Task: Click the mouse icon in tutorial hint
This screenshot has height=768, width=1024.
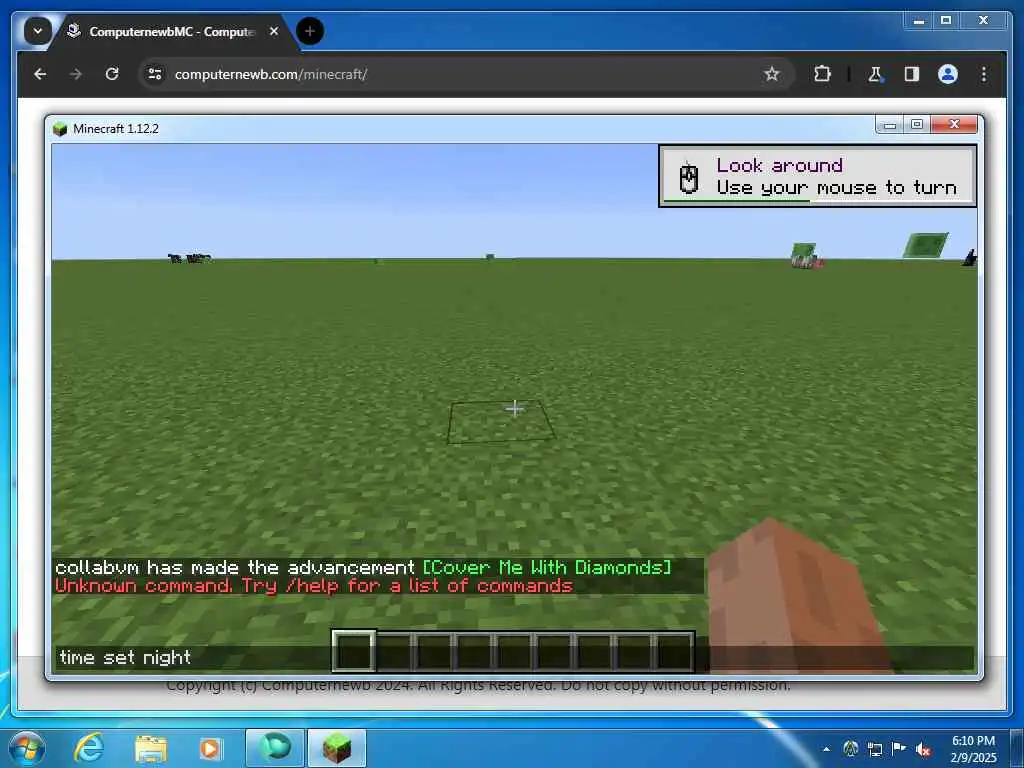Action: pyautogui.click(x=689, y=178)
